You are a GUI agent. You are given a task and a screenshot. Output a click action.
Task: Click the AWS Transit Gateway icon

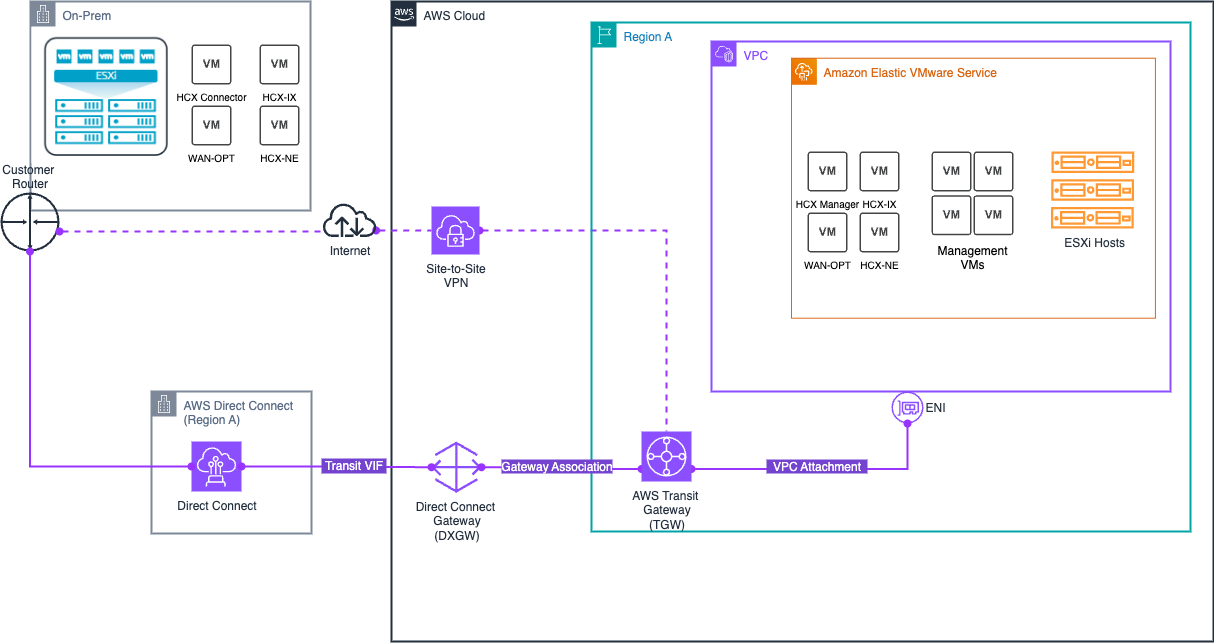tap(665, 455)
